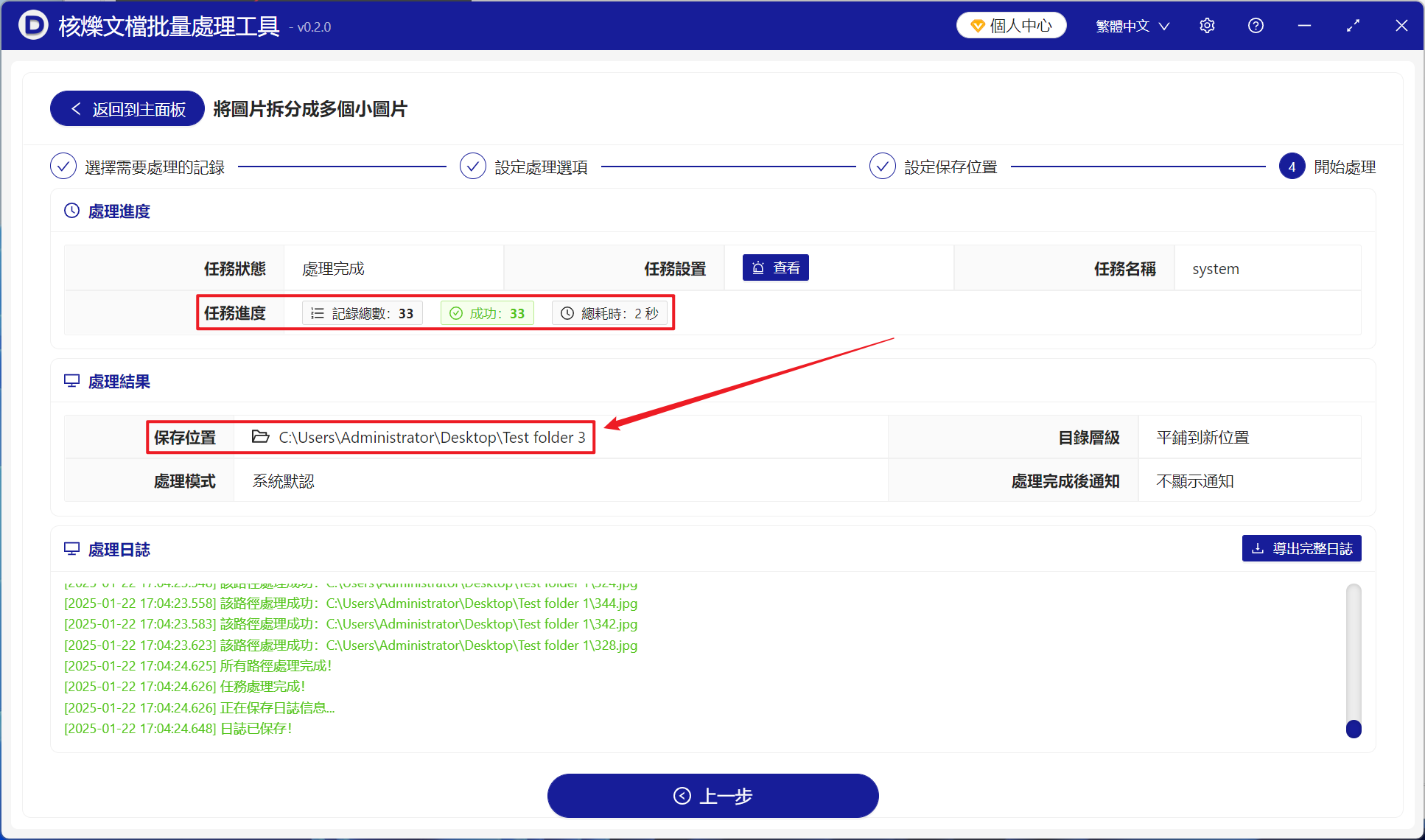Click 查看 to view task settings
The width and height of the screenshot is (1425, 840).
[775, 268]
